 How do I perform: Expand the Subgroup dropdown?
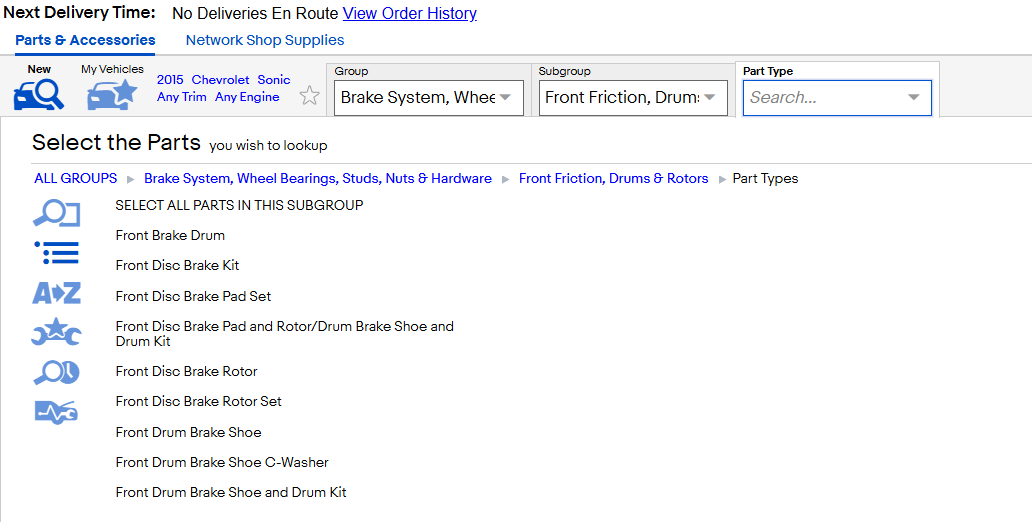click(633, 97)
